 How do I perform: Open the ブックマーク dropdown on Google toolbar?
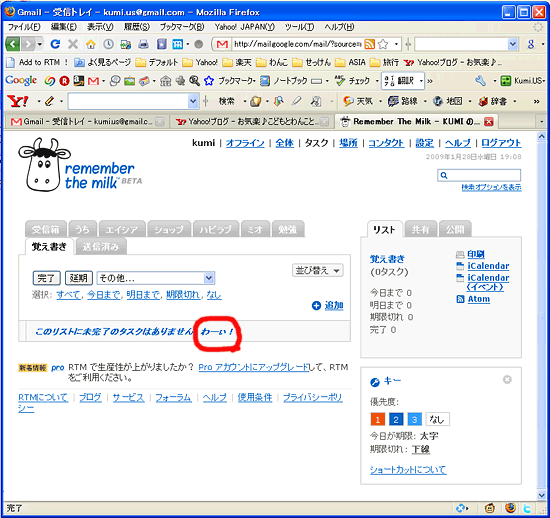(254, 81)
